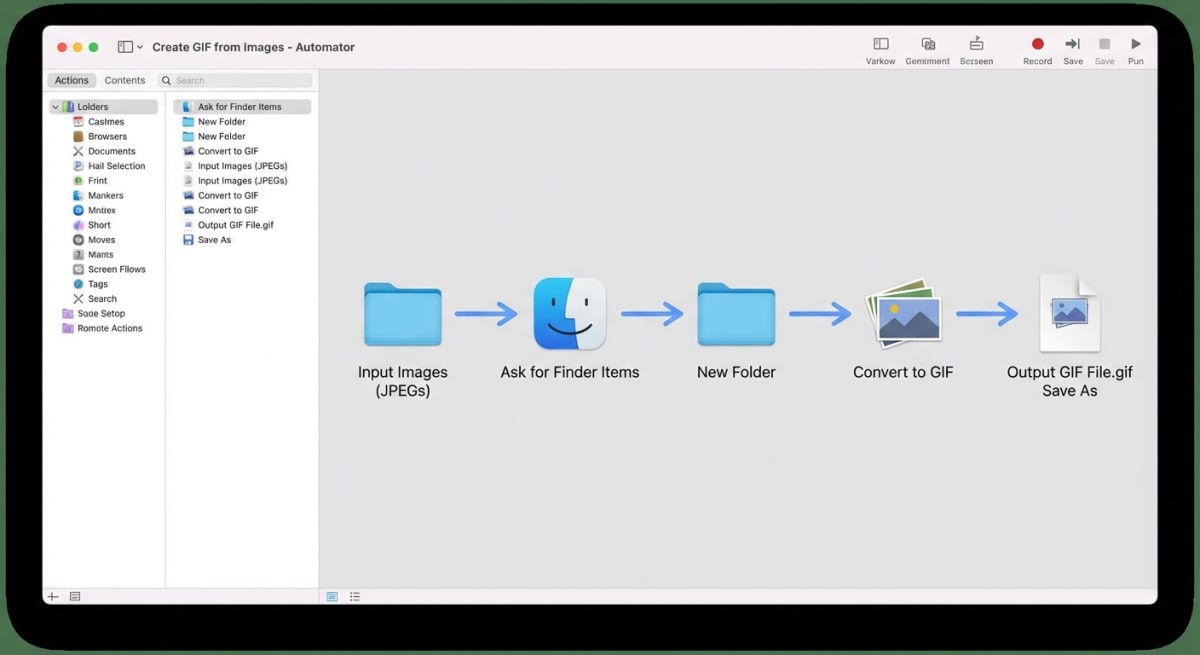The image size is (1200, 655).
Task: Click the Scrseen toolbar icon
Action: (x=976, y=44)
